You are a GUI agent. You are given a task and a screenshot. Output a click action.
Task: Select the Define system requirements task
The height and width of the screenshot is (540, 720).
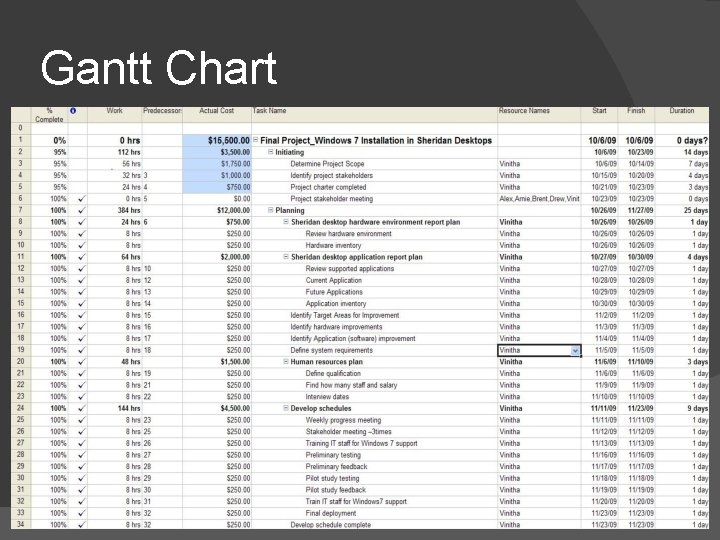click(x=332, y=350)
